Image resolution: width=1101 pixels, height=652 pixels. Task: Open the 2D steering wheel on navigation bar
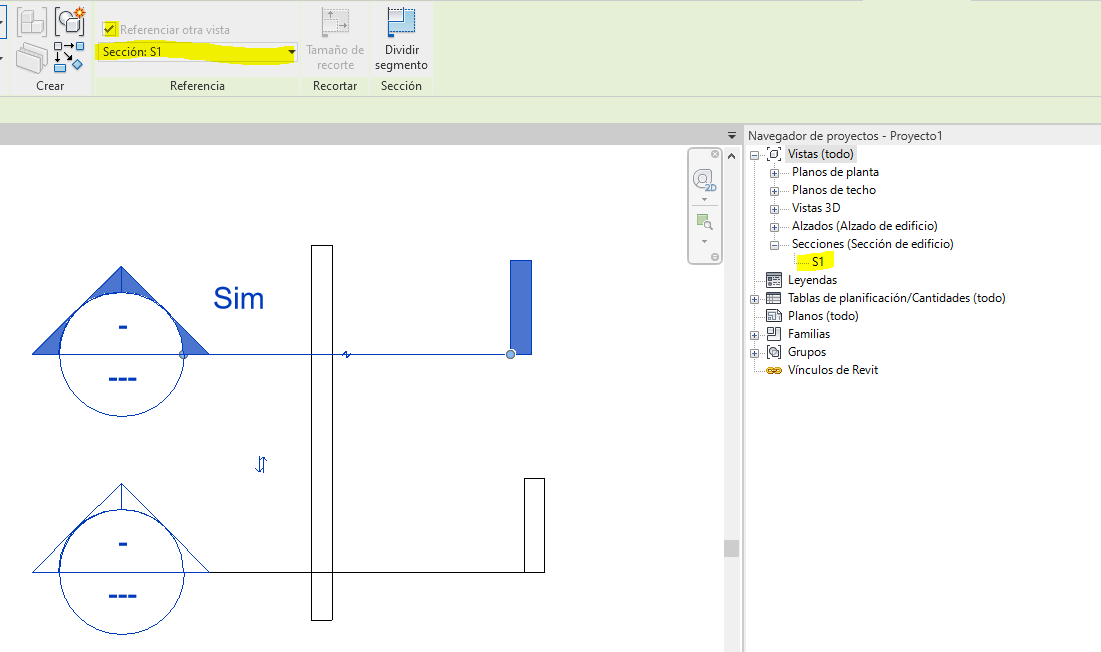tap(704, 178)
